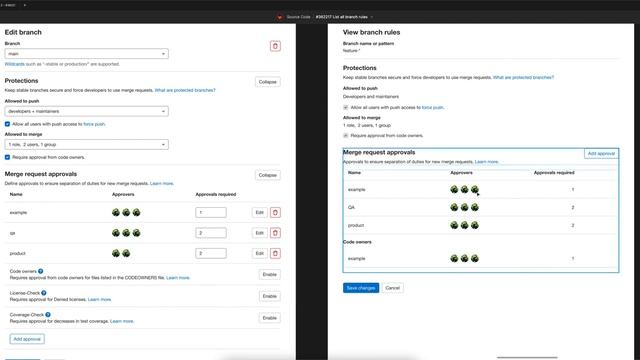Open the Allowed to push dropdown
This screenshot has height=360, width=640.
(87, 111)
